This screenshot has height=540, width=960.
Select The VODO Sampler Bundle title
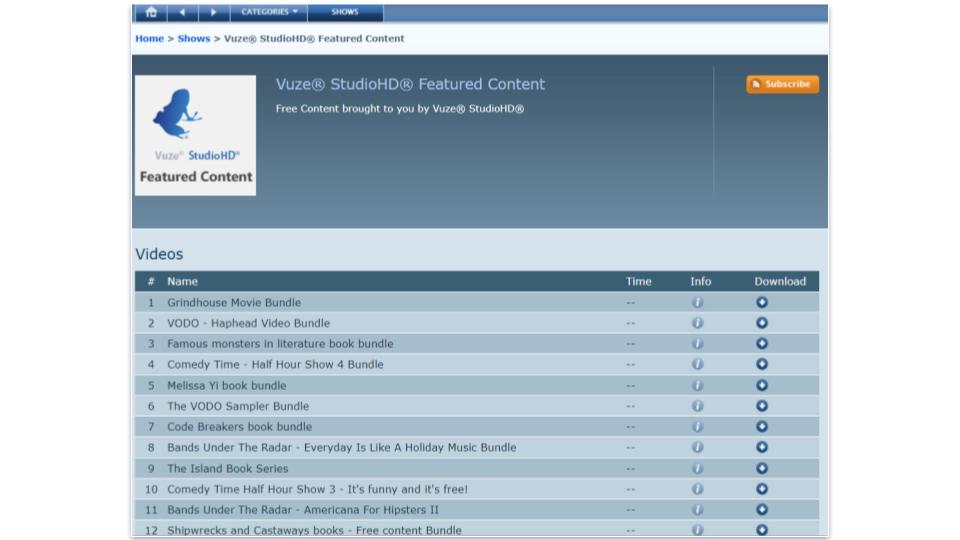[238, 407]
